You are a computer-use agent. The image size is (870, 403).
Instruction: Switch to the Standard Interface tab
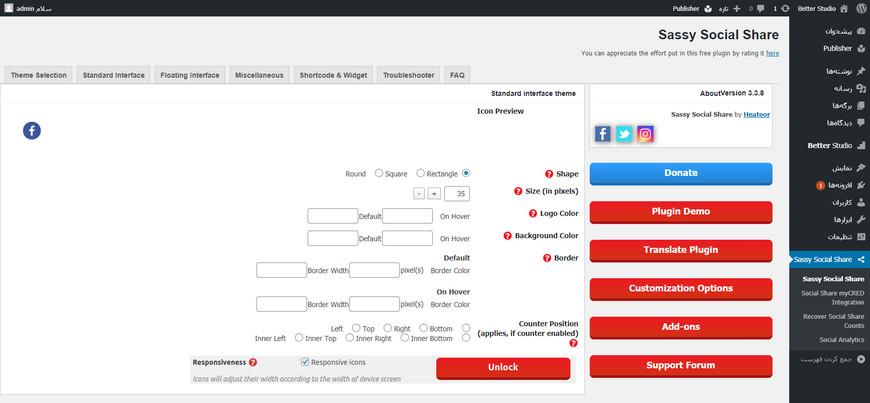coord(114,75)
